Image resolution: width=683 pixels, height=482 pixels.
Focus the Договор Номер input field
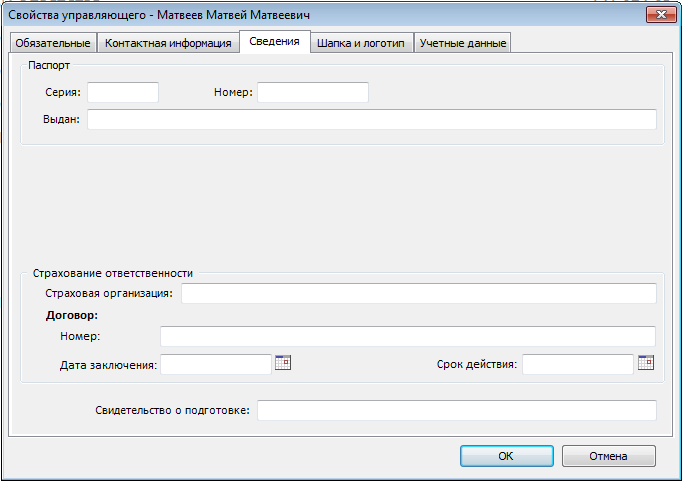tap(407, 336)
